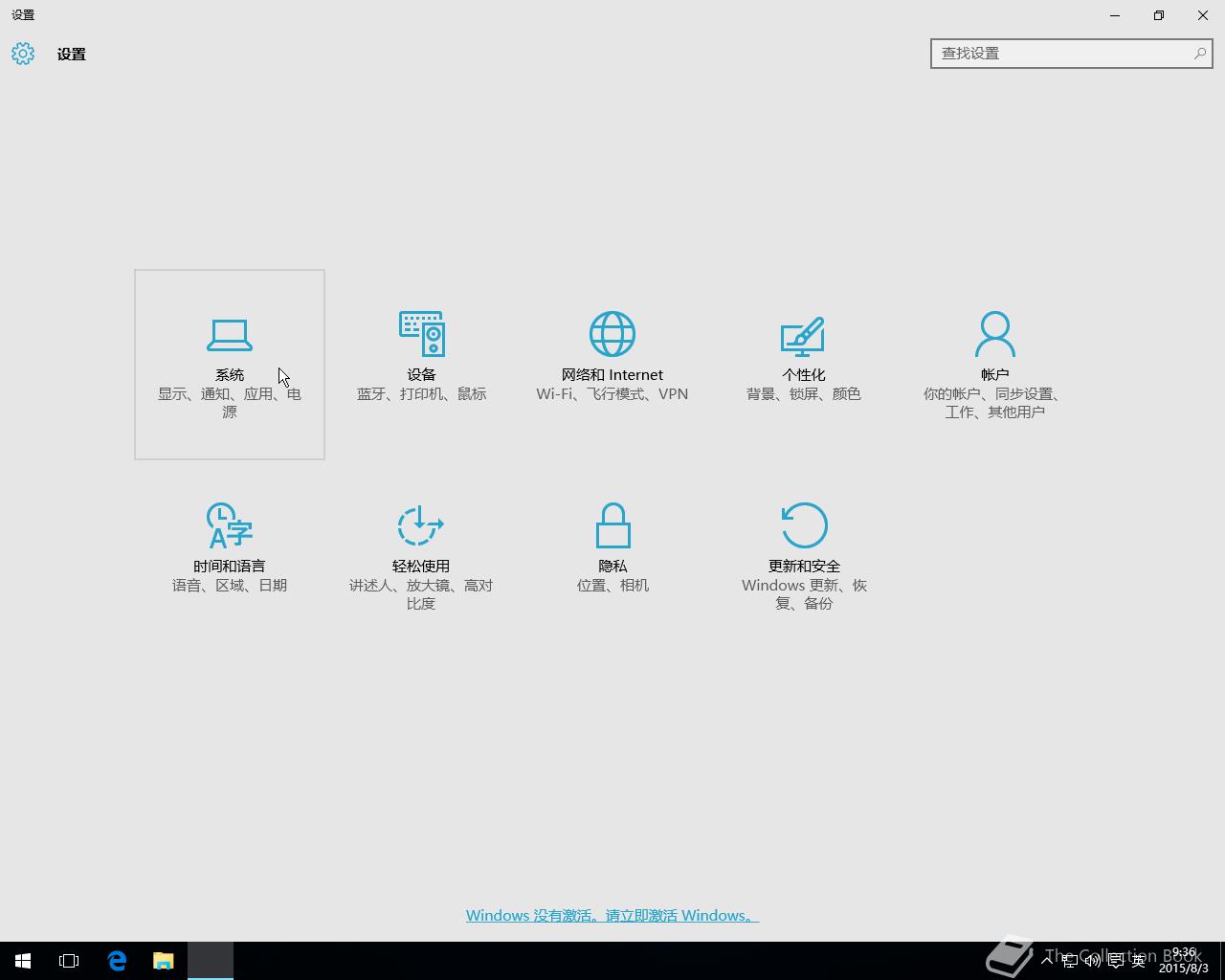Screen dimensions: 1225x980
Task: Click the gear icon beside 设置 heading
Action: pyautogui.click(x=23, y=54)
